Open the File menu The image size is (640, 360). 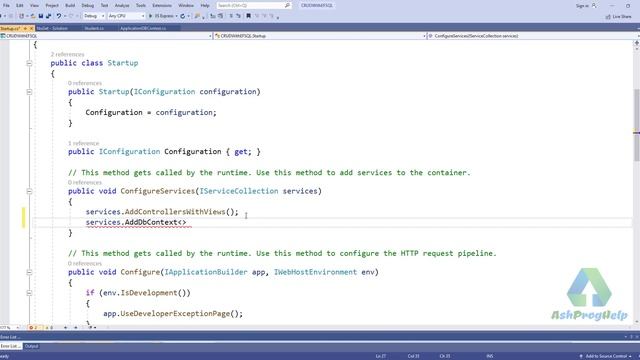(6, 6)
